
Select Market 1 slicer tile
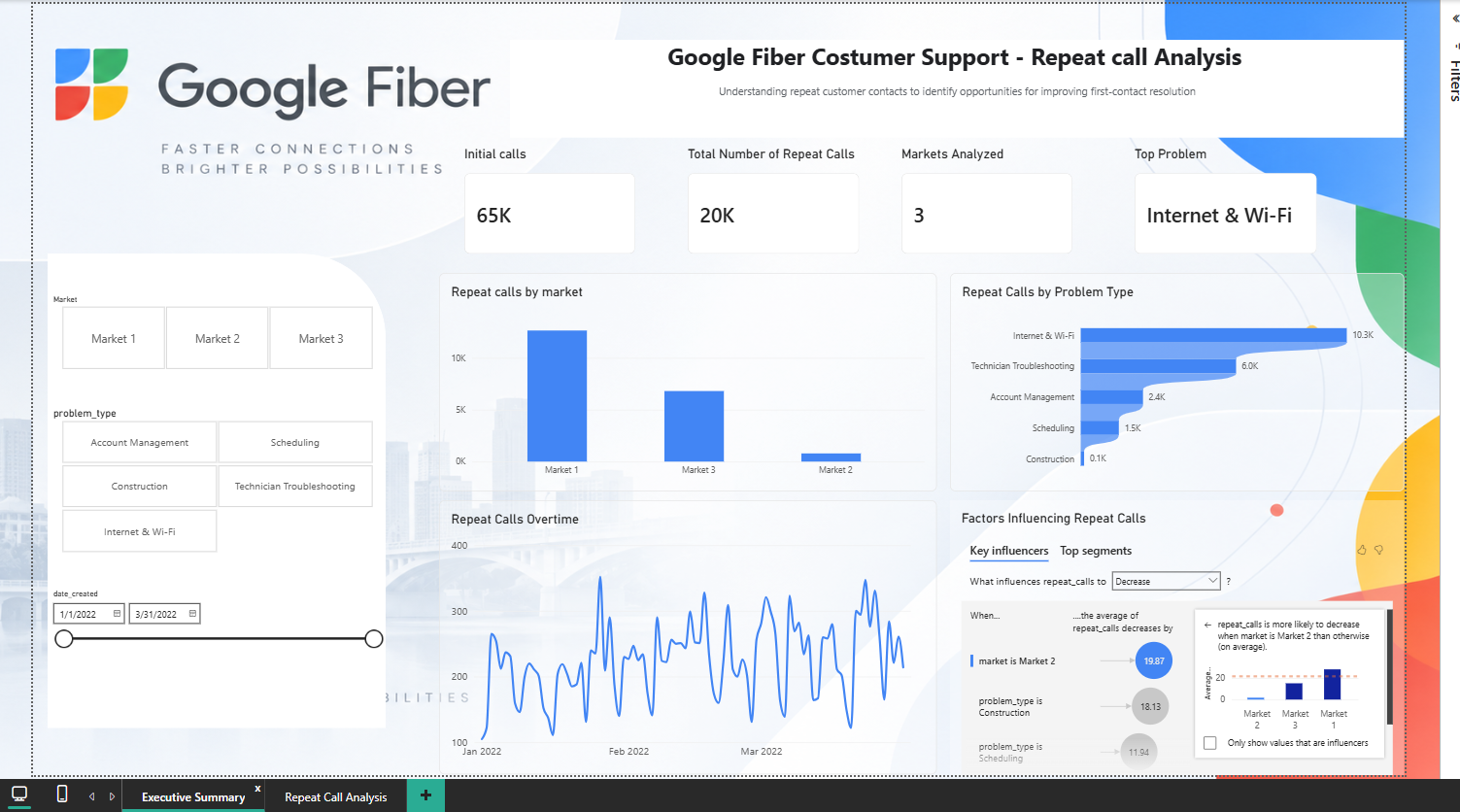click(x=114, y=338)
